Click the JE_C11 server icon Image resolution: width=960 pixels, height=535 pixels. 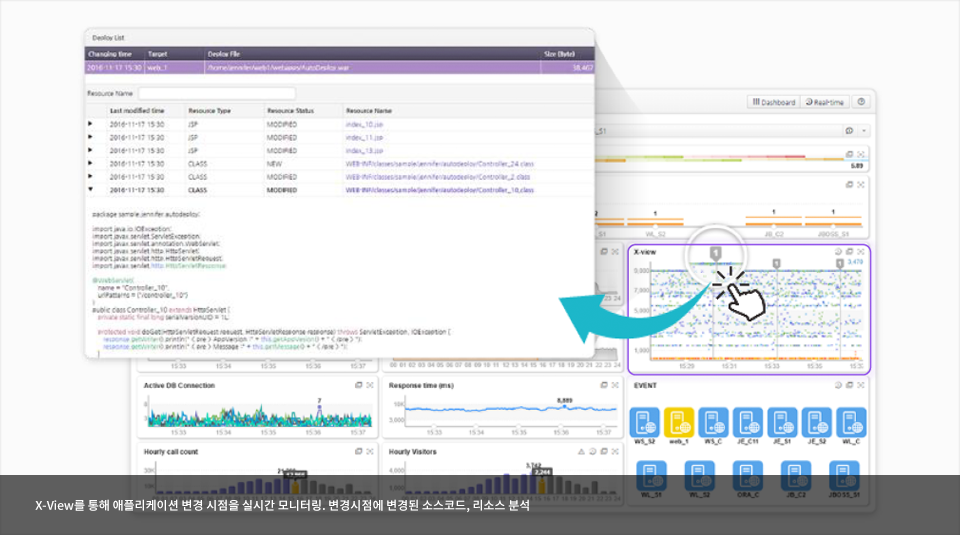[746, 421]
